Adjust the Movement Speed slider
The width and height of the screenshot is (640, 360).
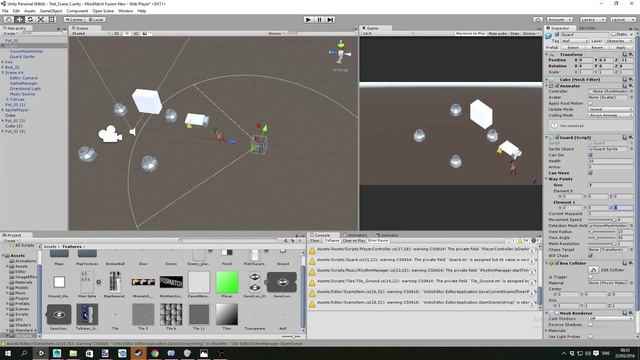click(x=602, y=220)
